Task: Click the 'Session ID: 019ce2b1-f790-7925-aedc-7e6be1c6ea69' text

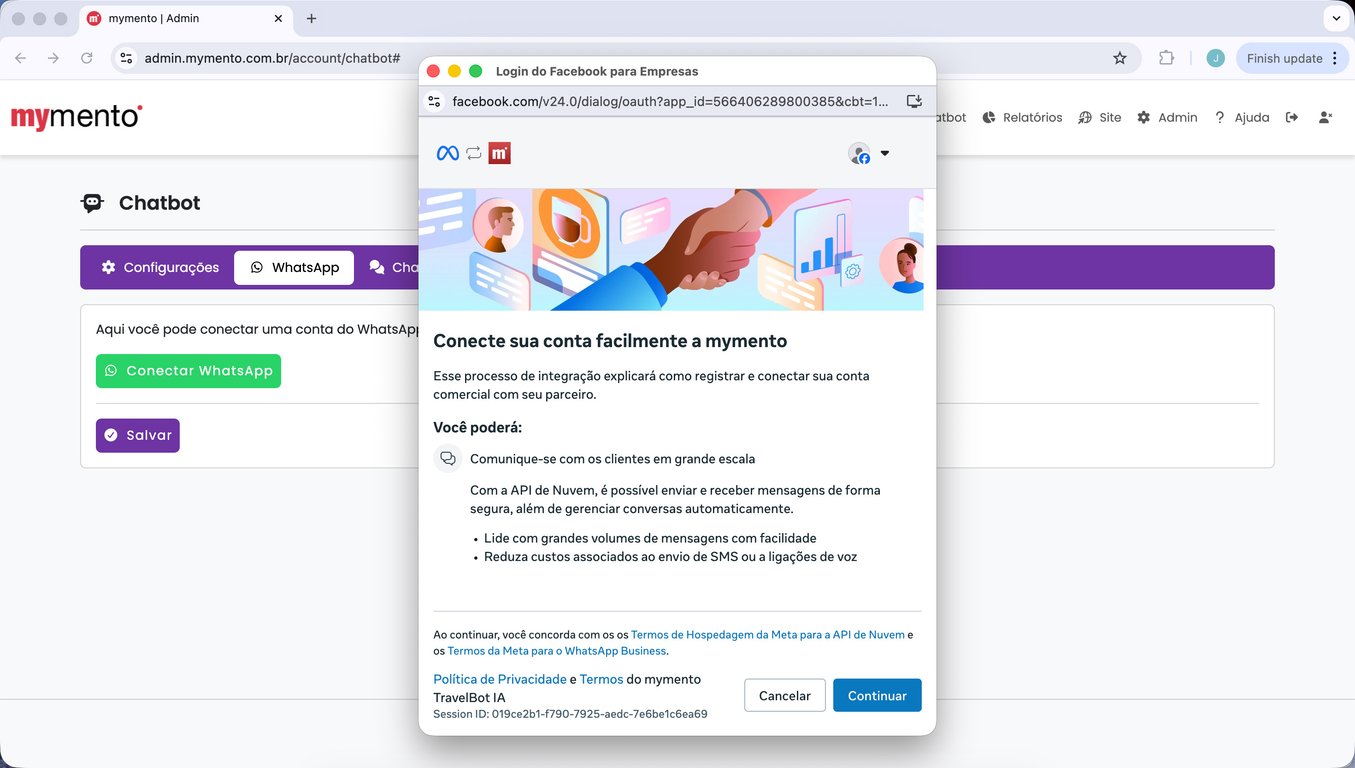Action: 570,714
